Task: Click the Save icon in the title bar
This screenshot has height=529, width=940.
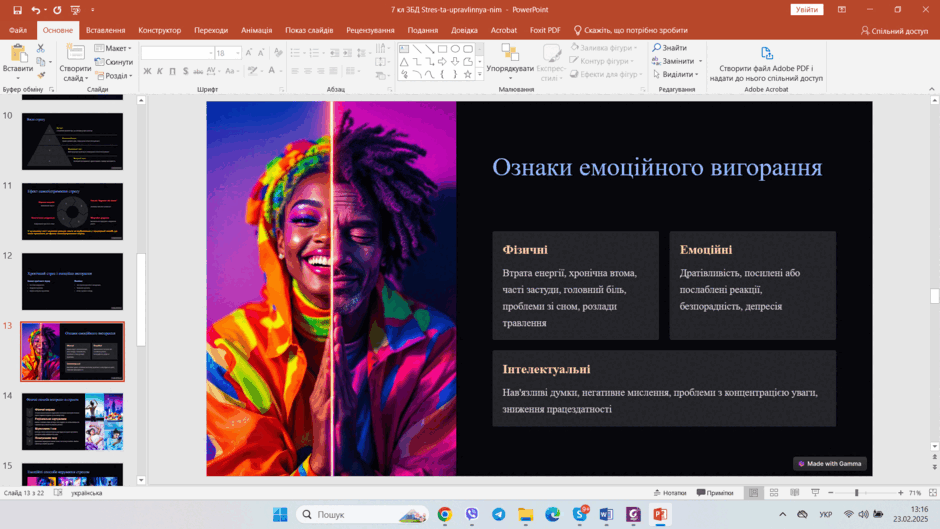Action: (17, 10)
